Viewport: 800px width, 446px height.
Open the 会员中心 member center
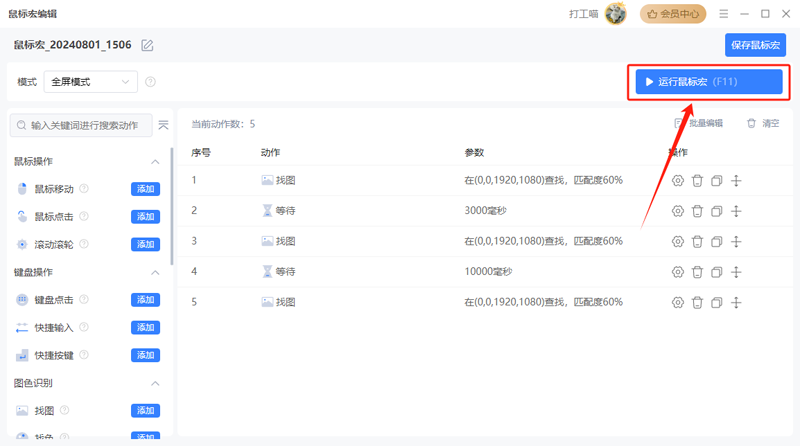673,14
